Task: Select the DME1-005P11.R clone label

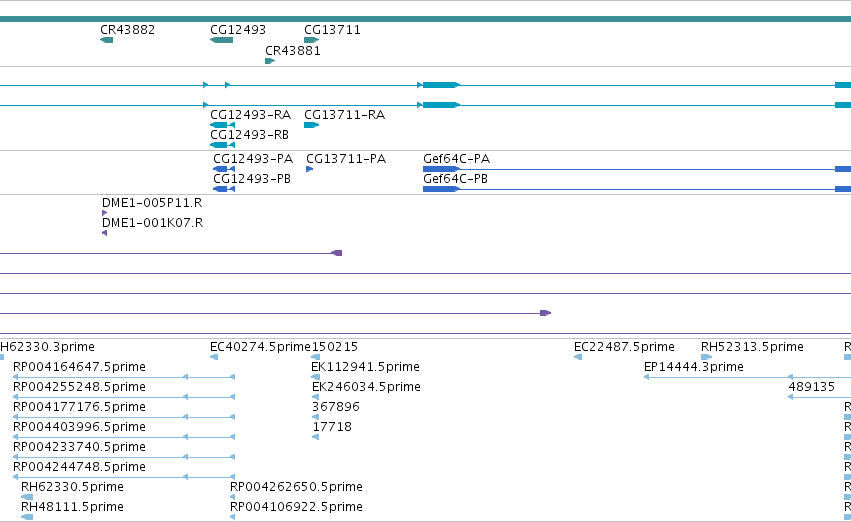Action: pyautogui.click(x=152, y=202)
